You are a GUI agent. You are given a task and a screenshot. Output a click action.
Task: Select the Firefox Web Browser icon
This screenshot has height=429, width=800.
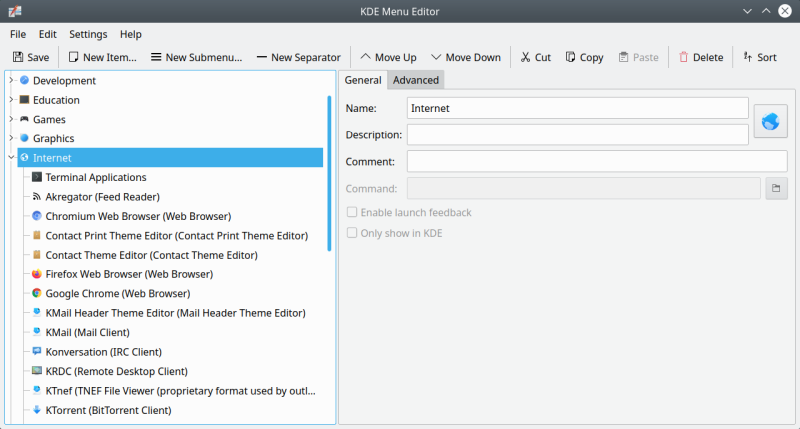37,274
